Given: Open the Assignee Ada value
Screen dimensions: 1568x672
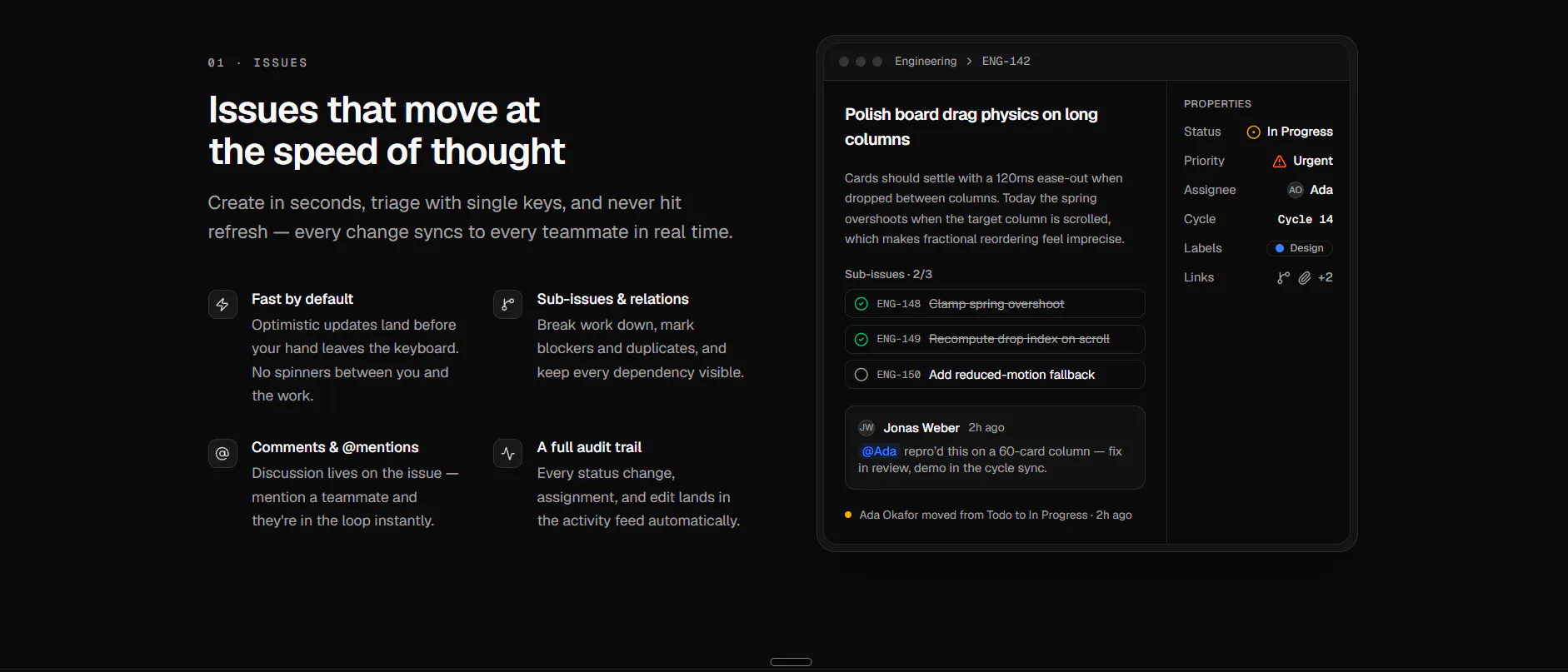Looking at the screenshot, I should [x=1311, y=190].
